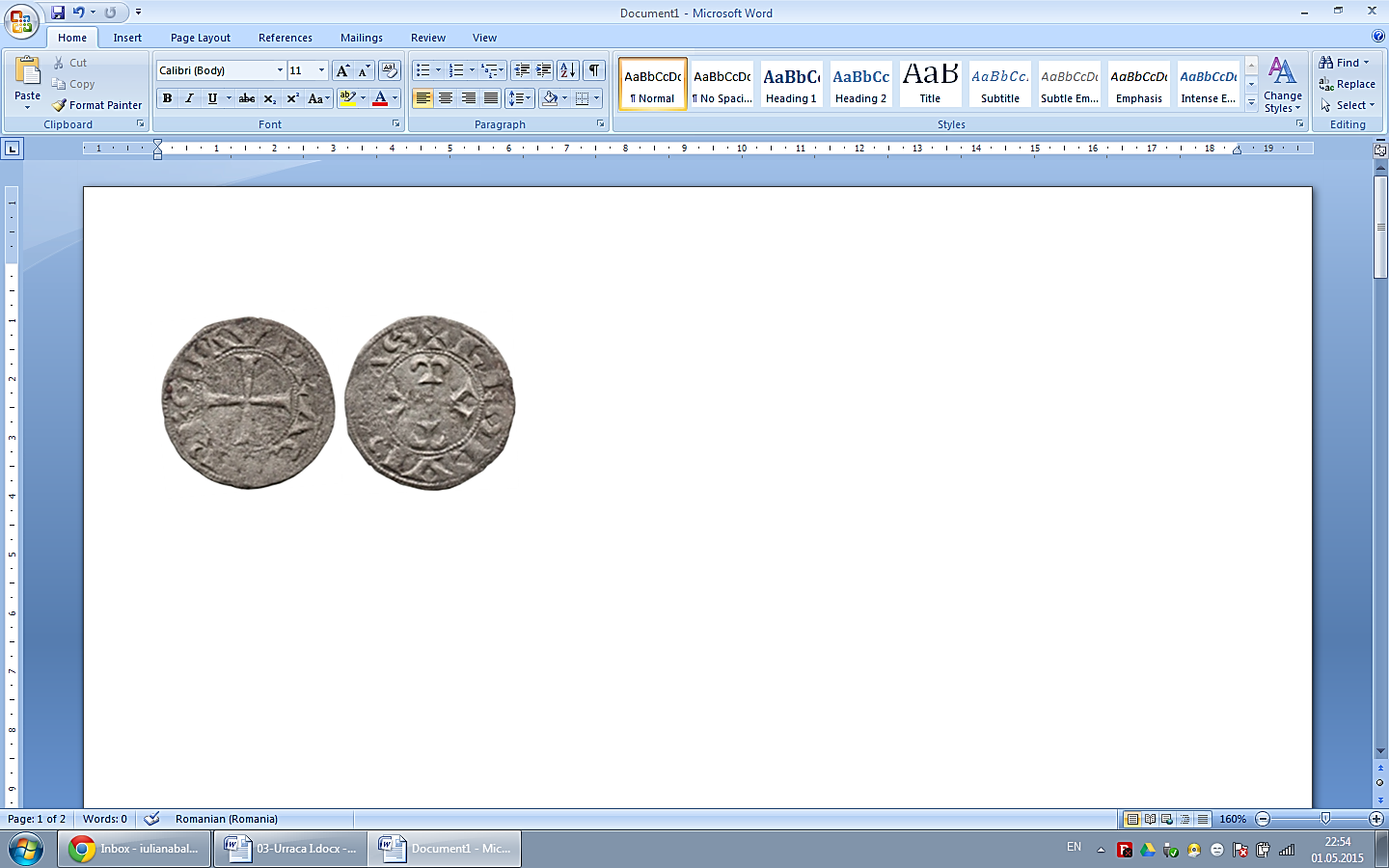Apply the Heading 1 style
This screenshot has width=1389, height=868.
(791, 84)
